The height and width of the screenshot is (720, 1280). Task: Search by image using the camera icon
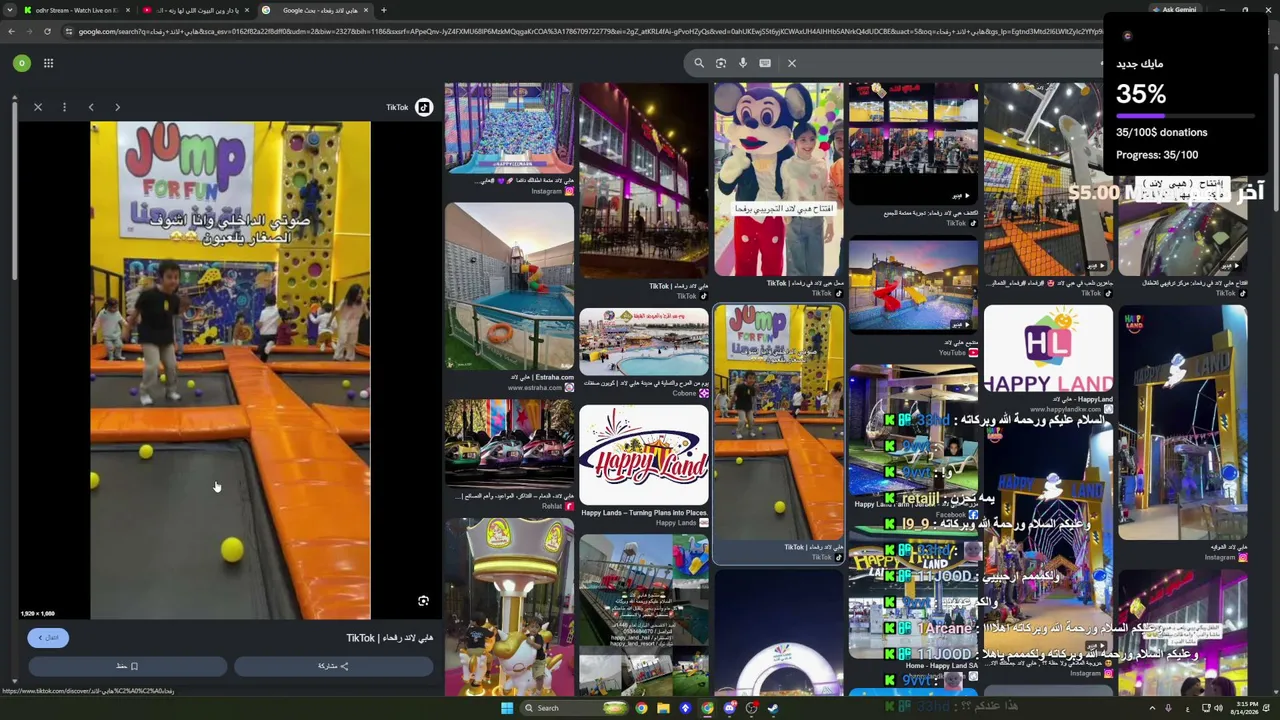(721, 63)
